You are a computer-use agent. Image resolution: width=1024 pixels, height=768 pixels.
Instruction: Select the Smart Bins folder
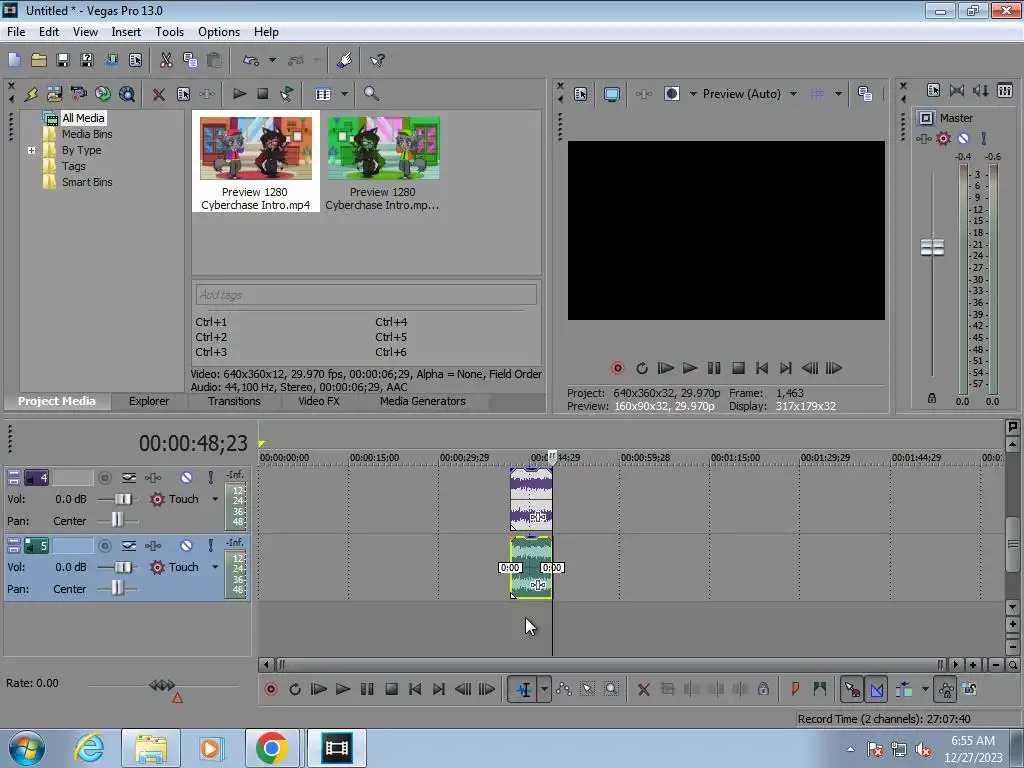[87, 182]
